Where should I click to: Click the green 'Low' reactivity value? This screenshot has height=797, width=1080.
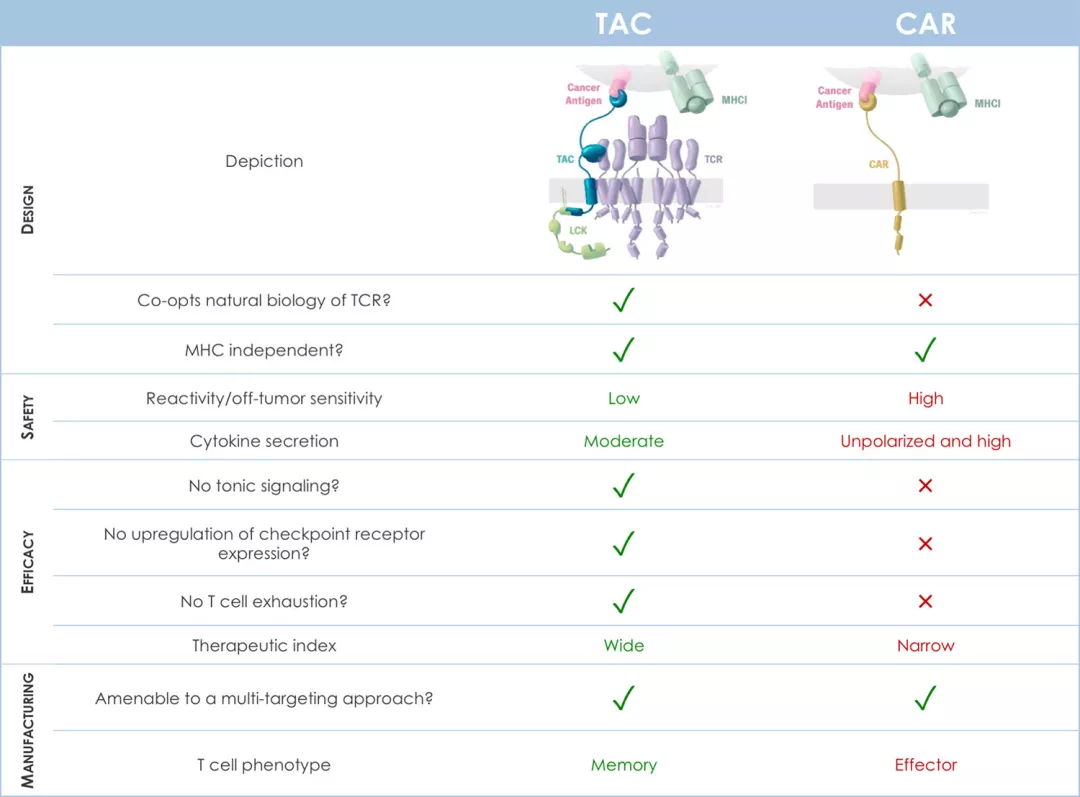(624, 399)
